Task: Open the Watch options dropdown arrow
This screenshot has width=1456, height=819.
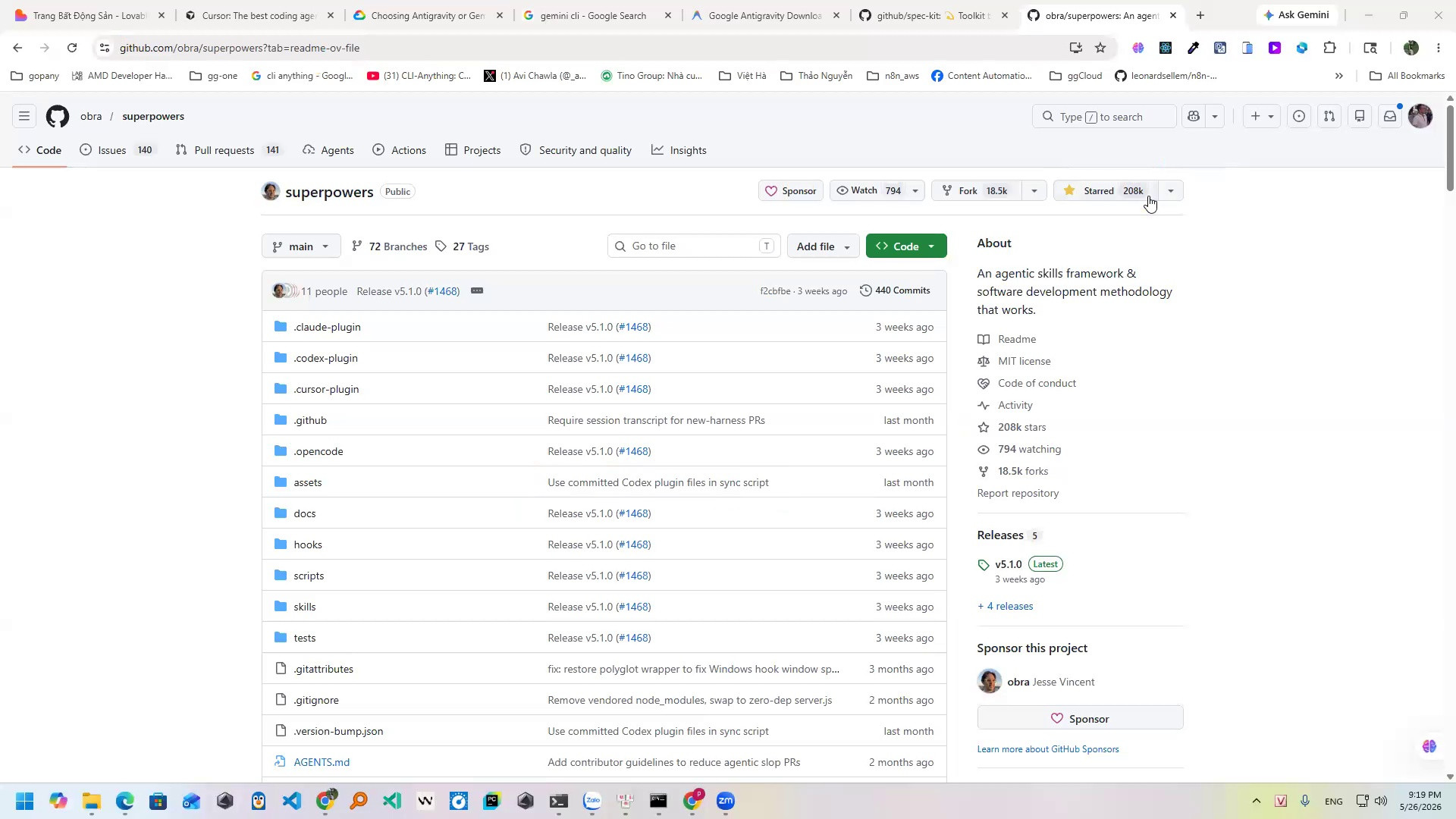Action: 915,191
